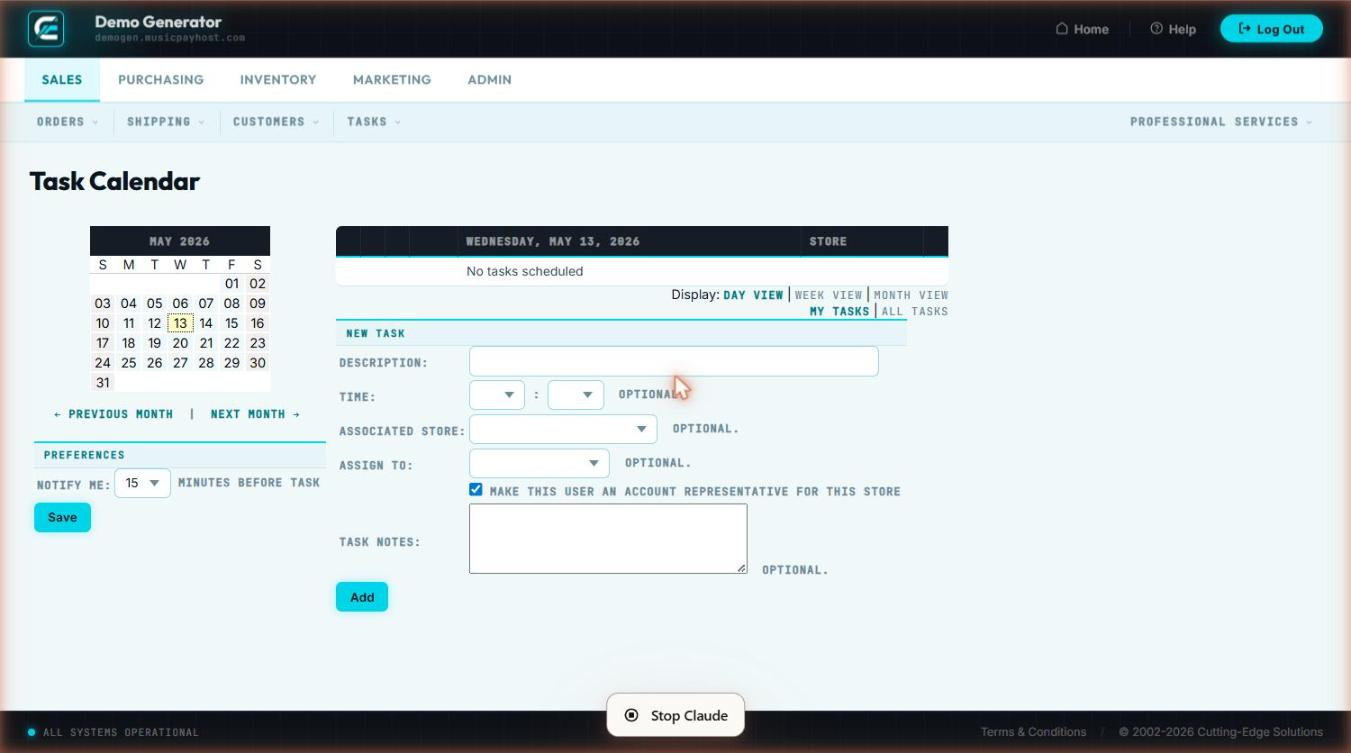Select May 01 in the calendar
1351x753 pixels.
(x=232, y=283)
